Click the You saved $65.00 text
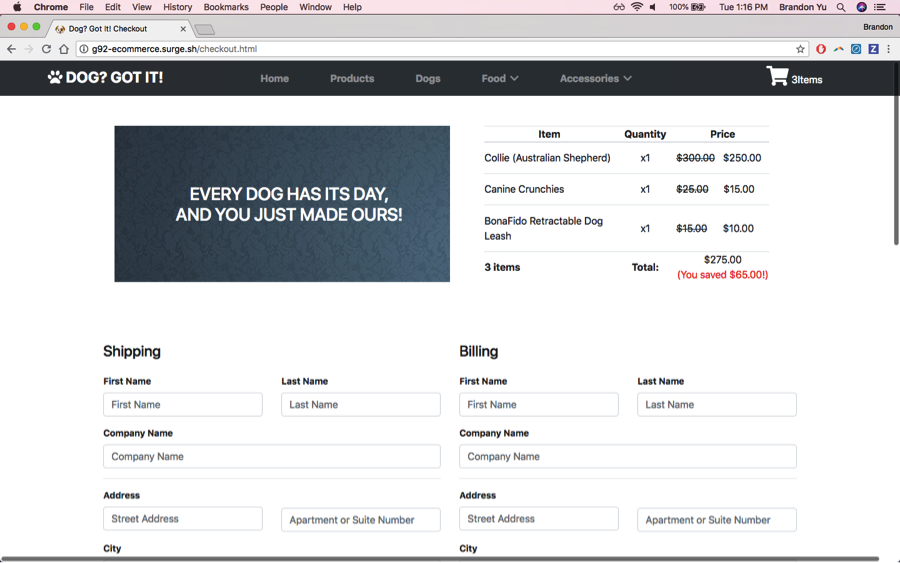 click(x=723, y=275)
